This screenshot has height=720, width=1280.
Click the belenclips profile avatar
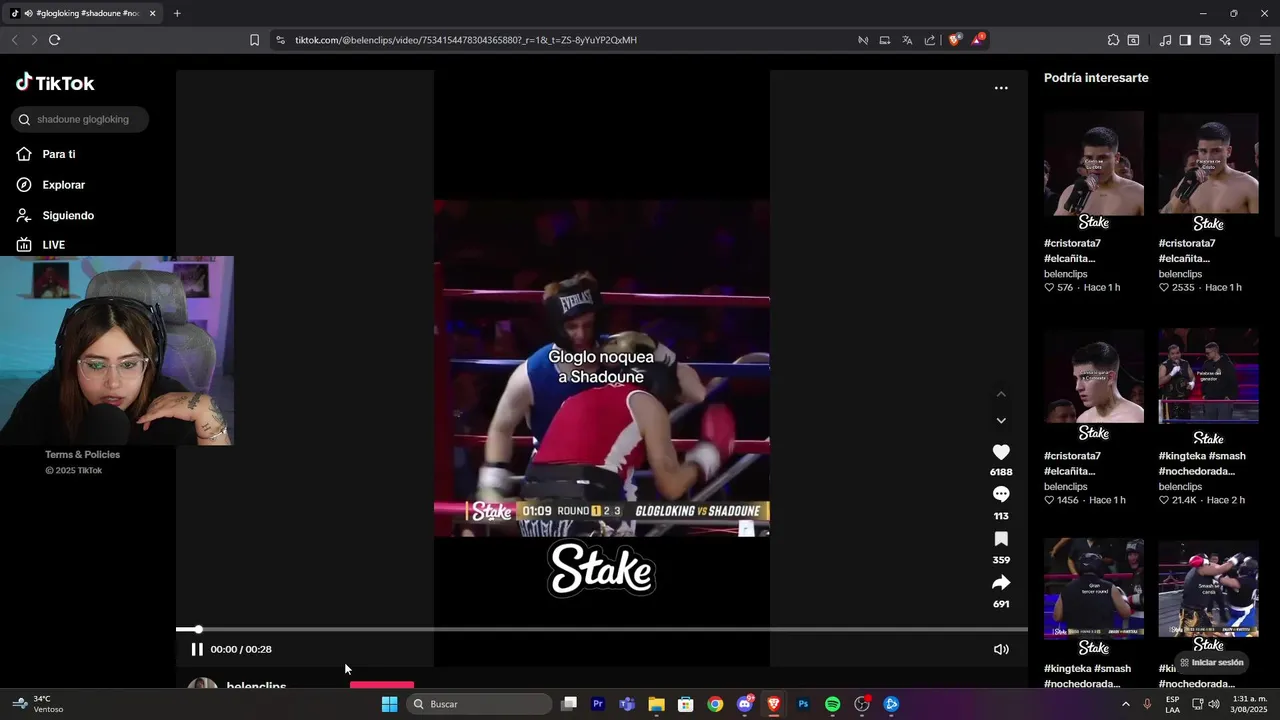203,684
